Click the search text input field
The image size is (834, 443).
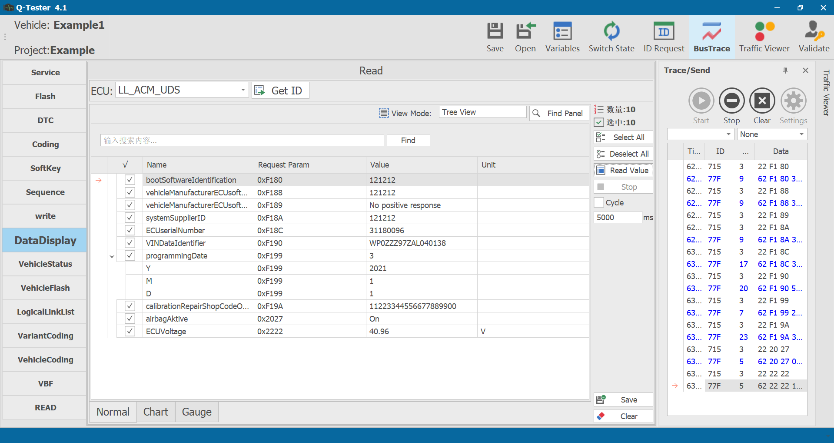coord(242,141)
